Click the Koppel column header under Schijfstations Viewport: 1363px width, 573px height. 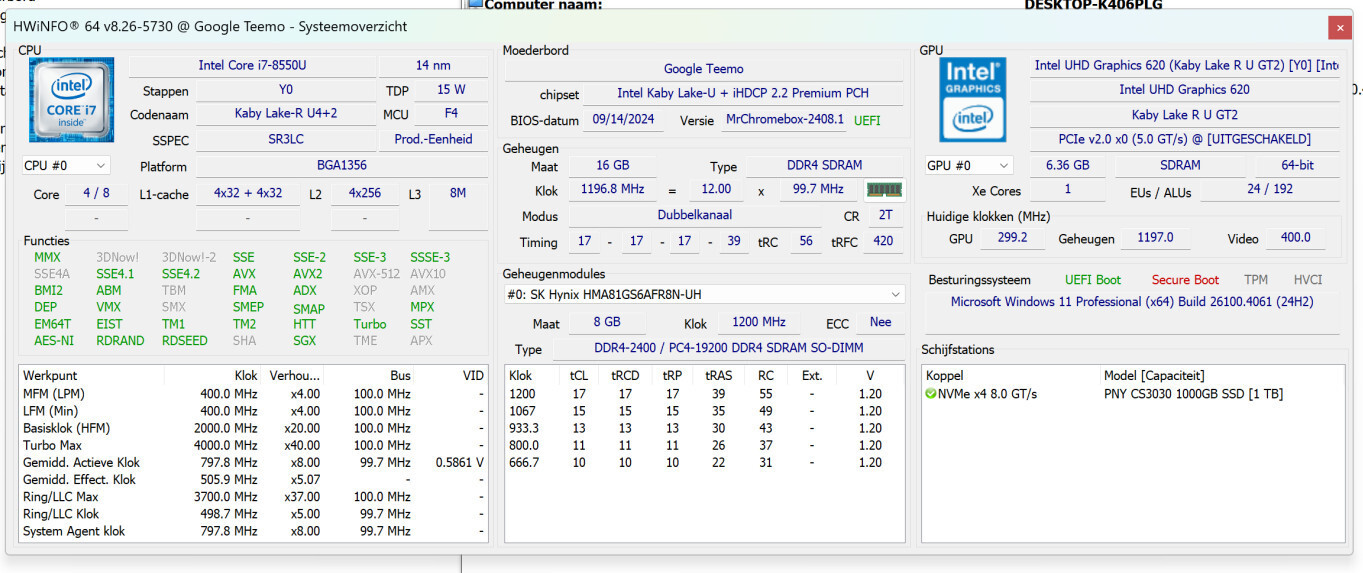click(x=1010, y=376)
